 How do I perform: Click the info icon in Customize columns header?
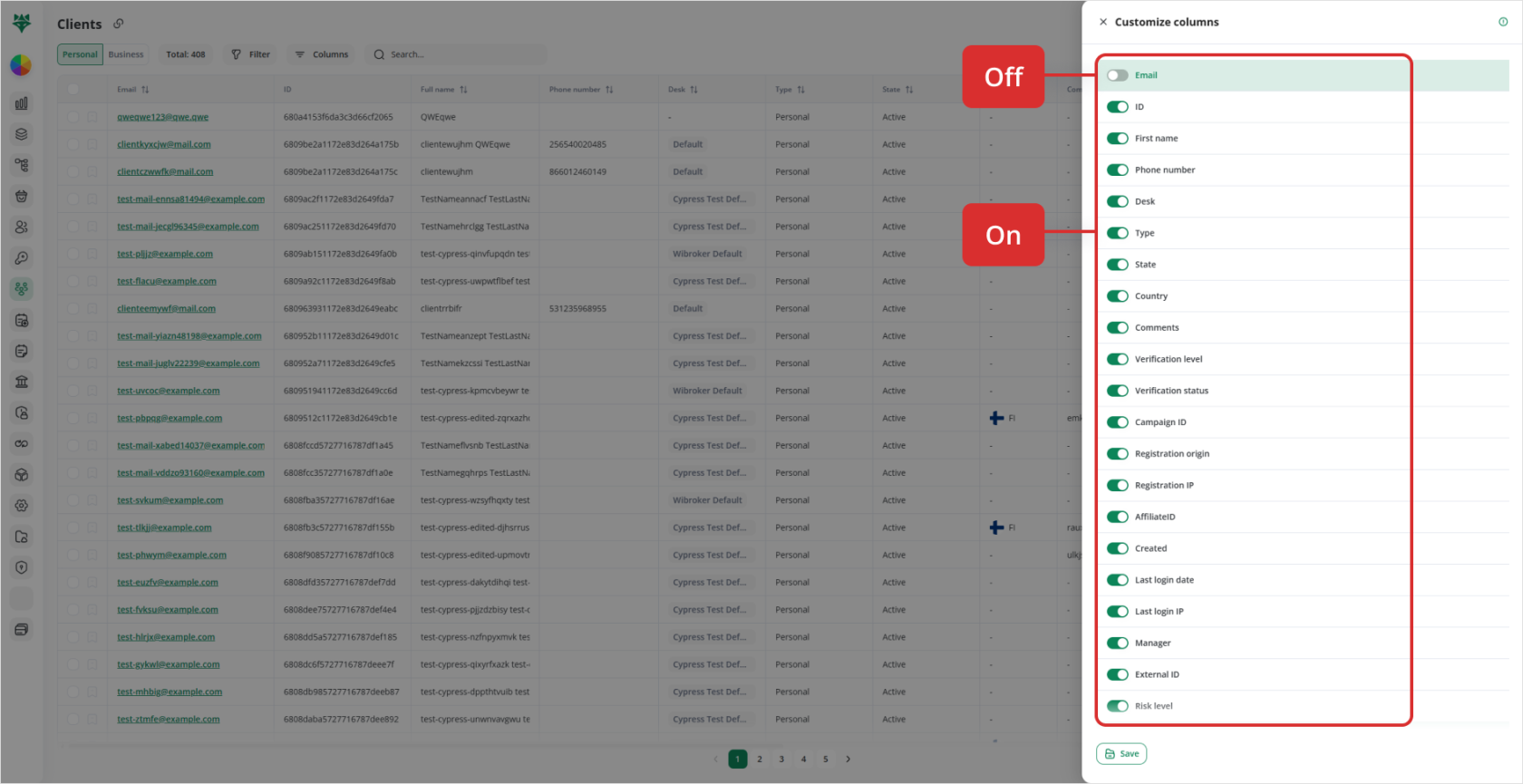pos(1503,22)
